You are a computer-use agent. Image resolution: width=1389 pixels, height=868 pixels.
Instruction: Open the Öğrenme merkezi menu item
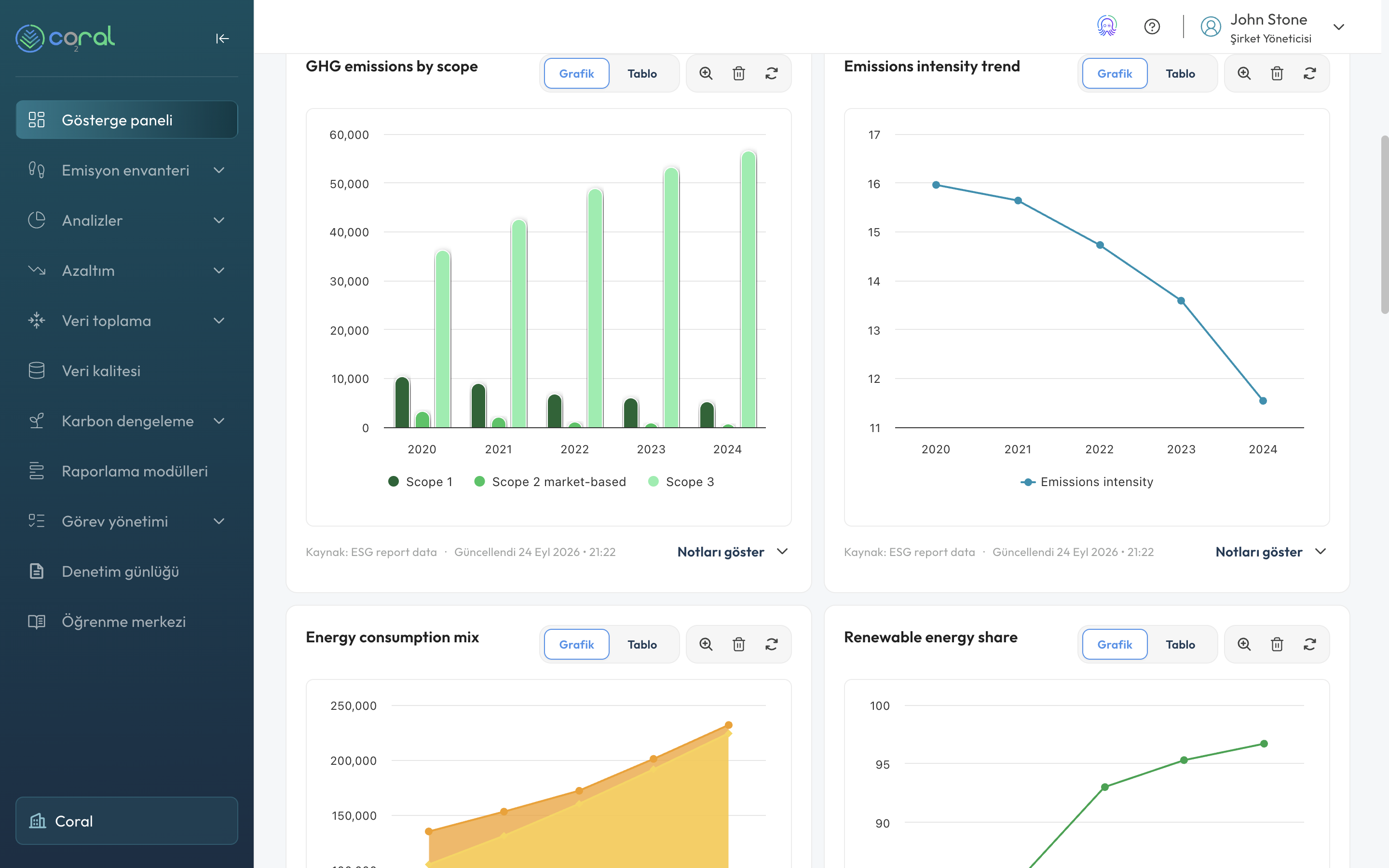pyautogui.click(x=127, y=621)
